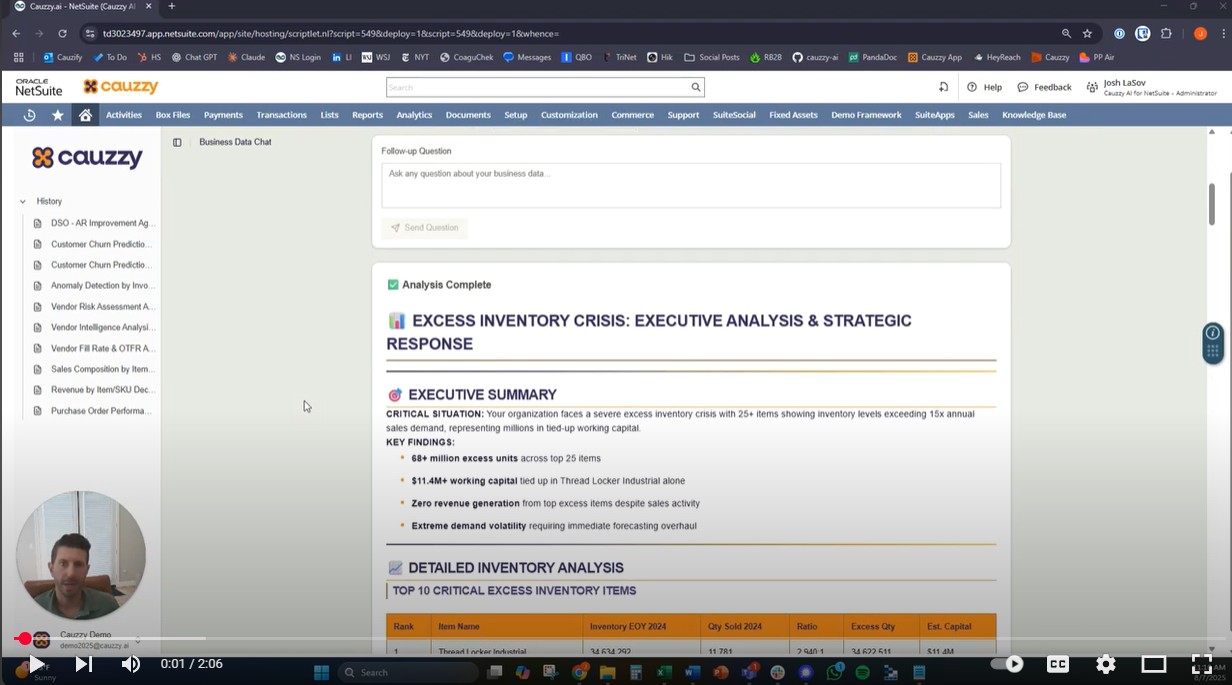Expand the Cauzzy Demo account menu arrow
The height and width of the screenshot is (685, 1232).
[x=138, y=640]
